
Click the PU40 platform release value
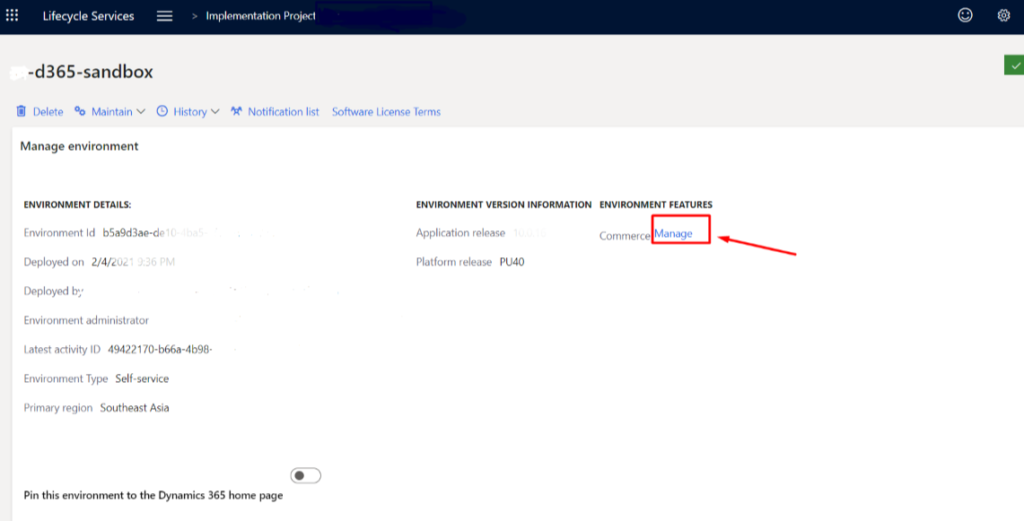click(512, 262)
